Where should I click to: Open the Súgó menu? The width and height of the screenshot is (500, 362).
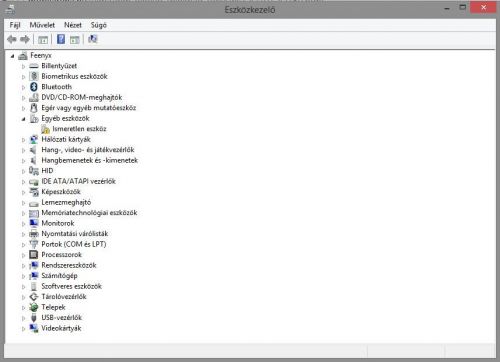click(x=99, y=25)
